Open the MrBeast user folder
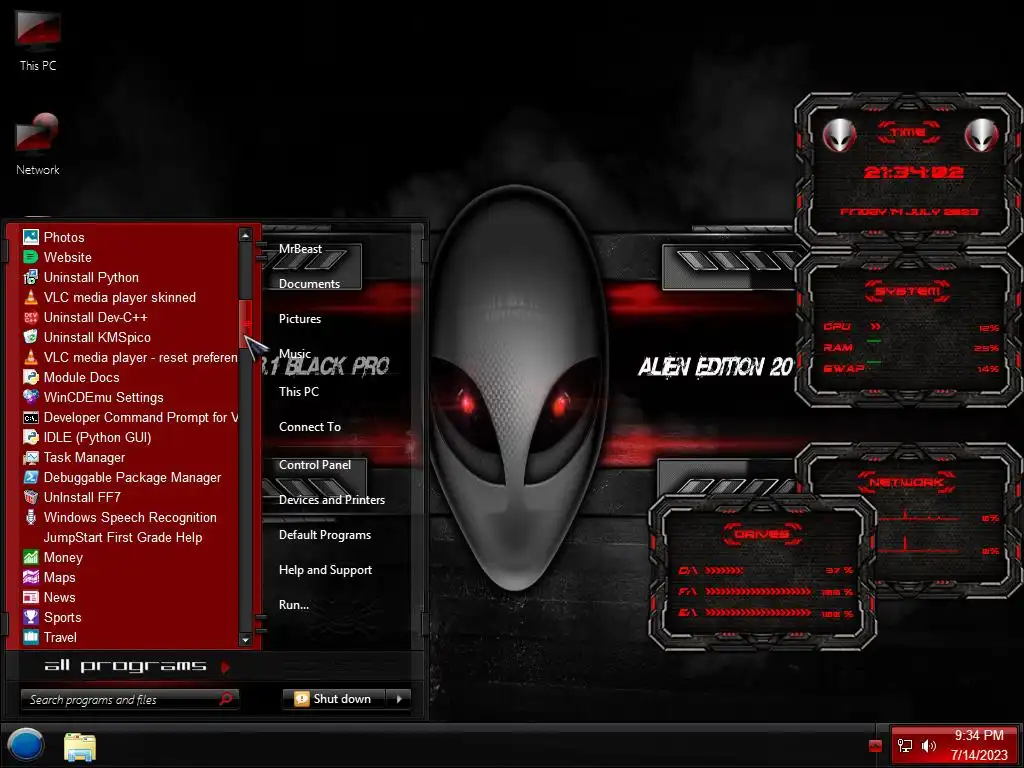Screen dimensions: 1024x768 pos(300,249)
